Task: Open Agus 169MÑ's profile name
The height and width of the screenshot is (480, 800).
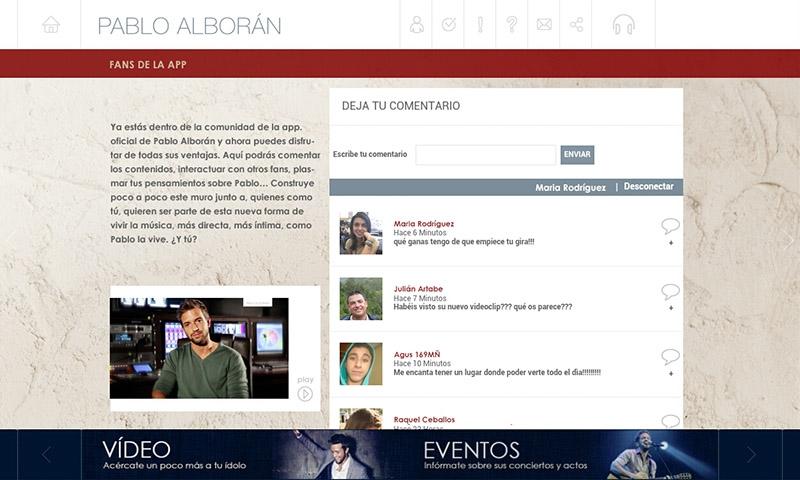Action: [417, 354]
